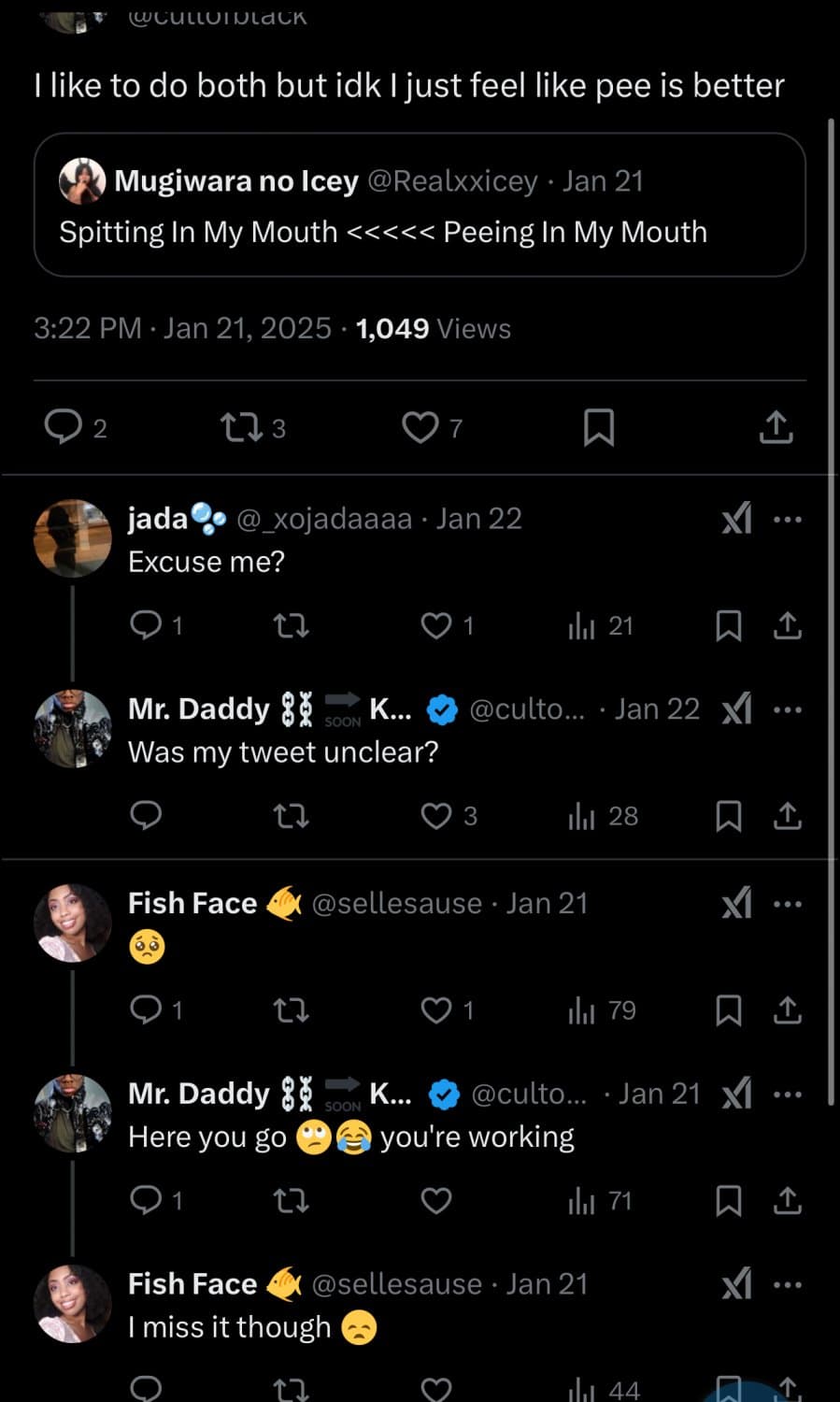This screenshot has height=1402, width=840.
Task: Open more options on Fish Face's emoji reply
Action: pyautogui.click(x=788, y=904)
